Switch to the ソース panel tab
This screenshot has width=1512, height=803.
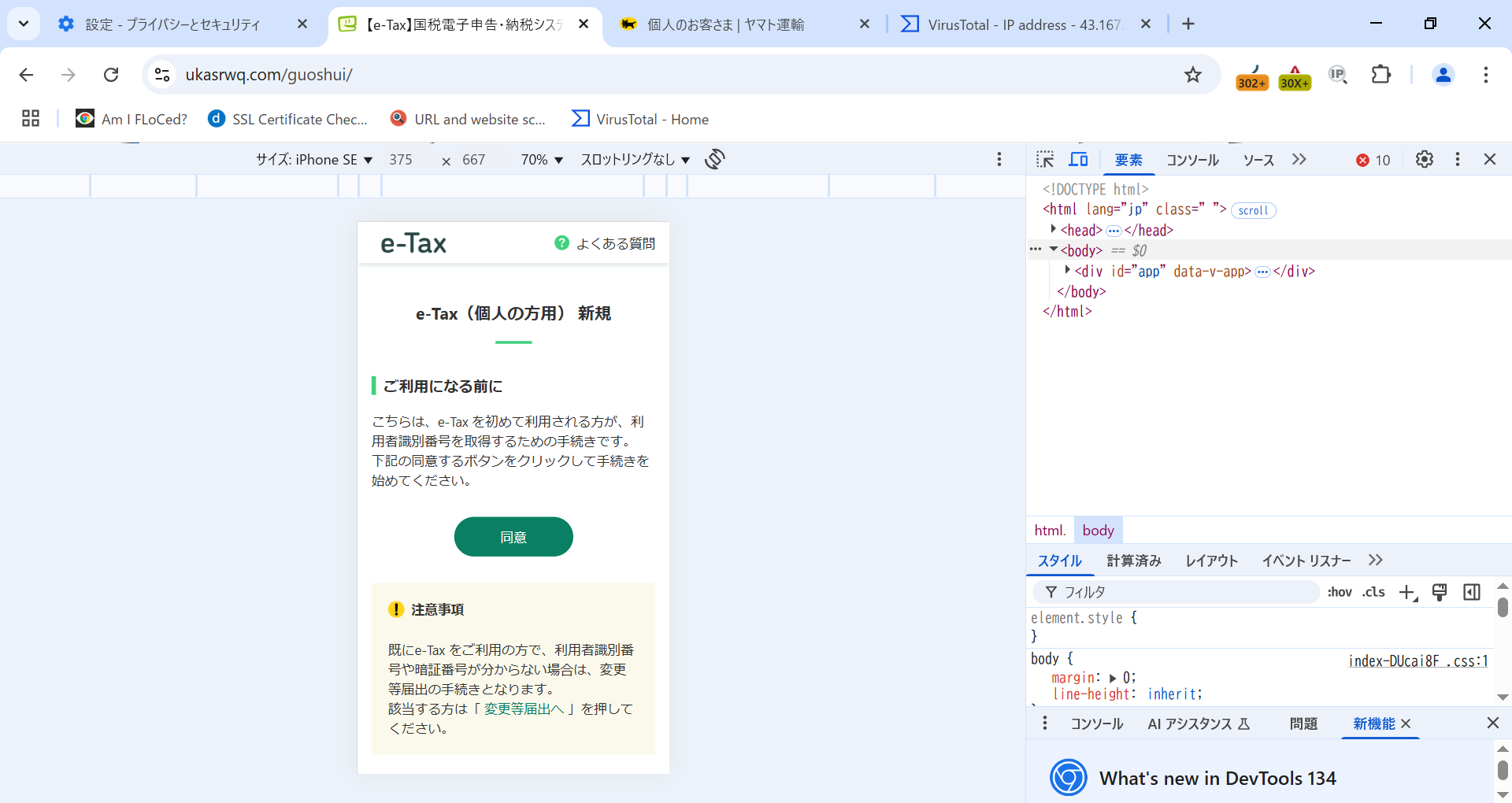(x=1258, y=160)
